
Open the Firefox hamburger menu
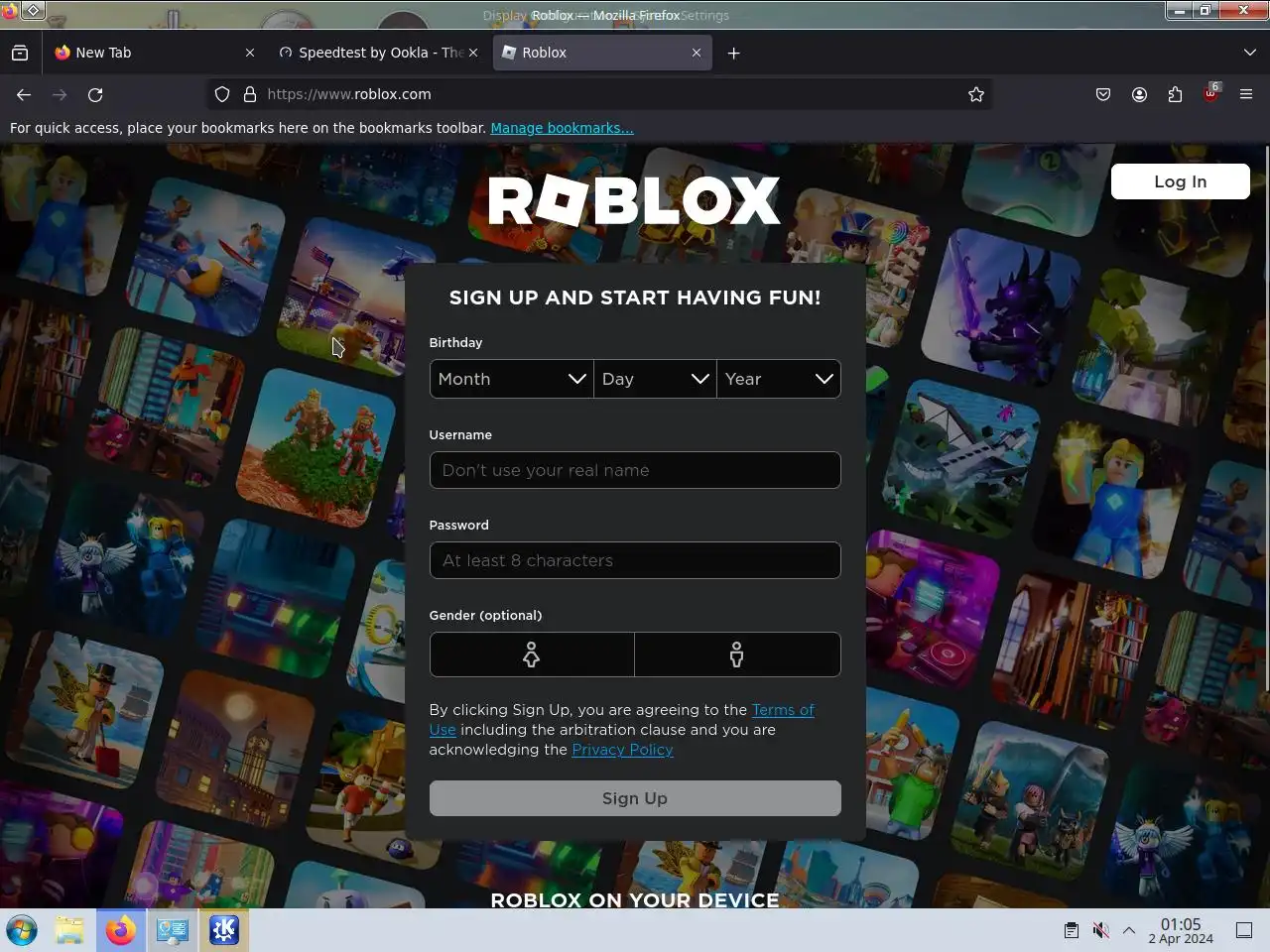pos(1246,94)
